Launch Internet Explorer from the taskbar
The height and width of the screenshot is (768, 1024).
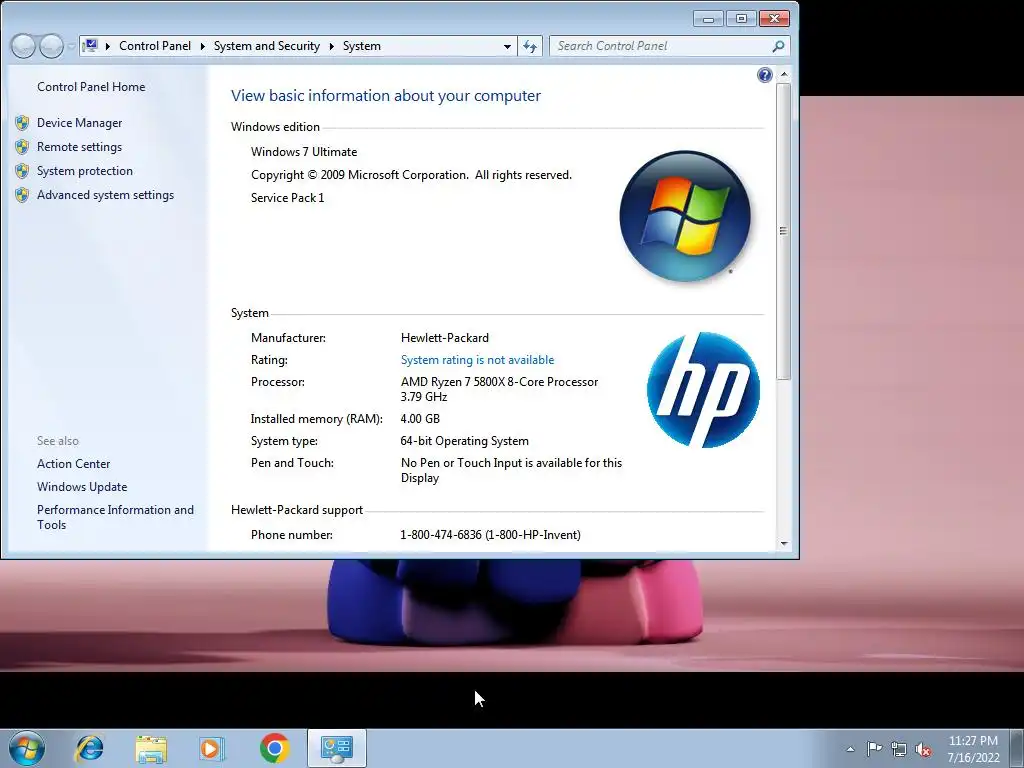click(x=89, y=748)
